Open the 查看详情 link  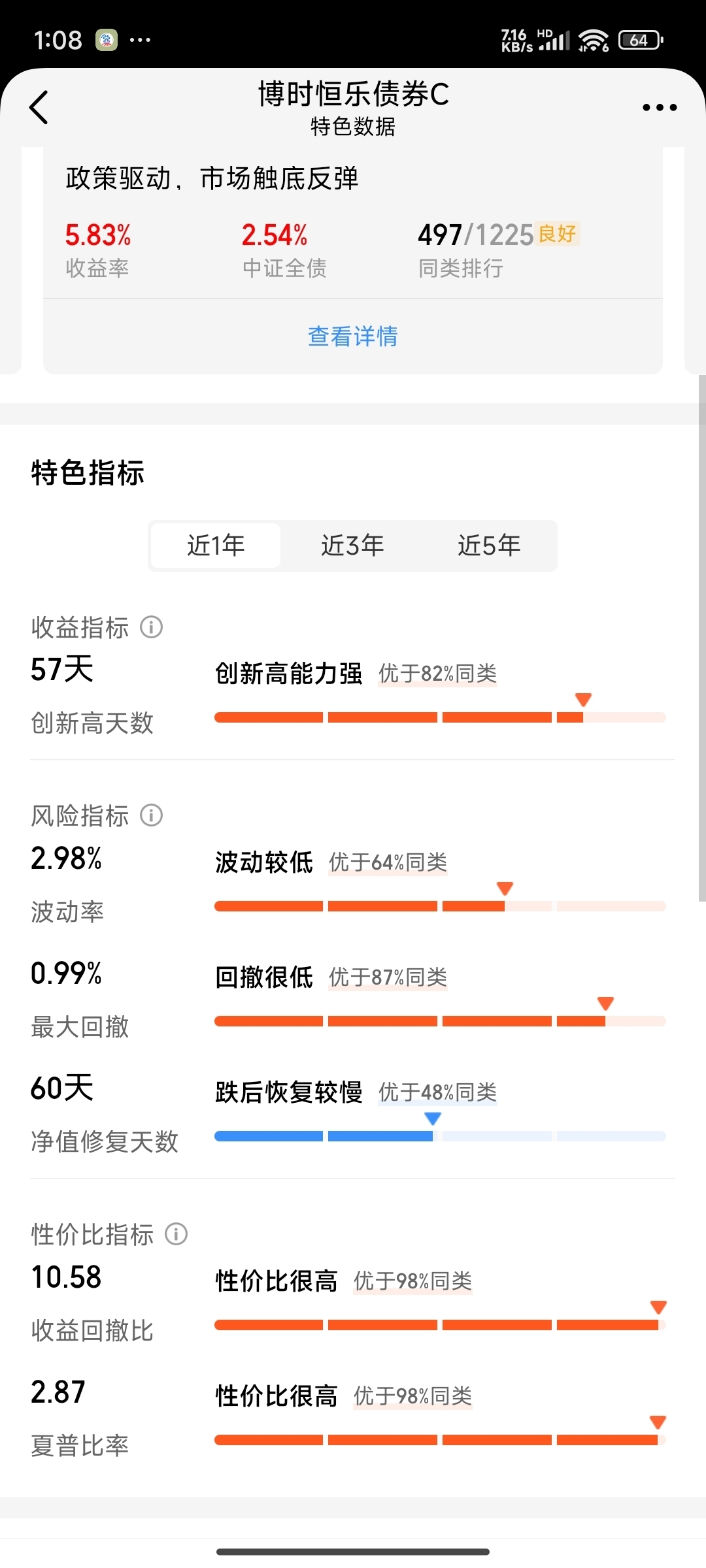click(353, 336)
